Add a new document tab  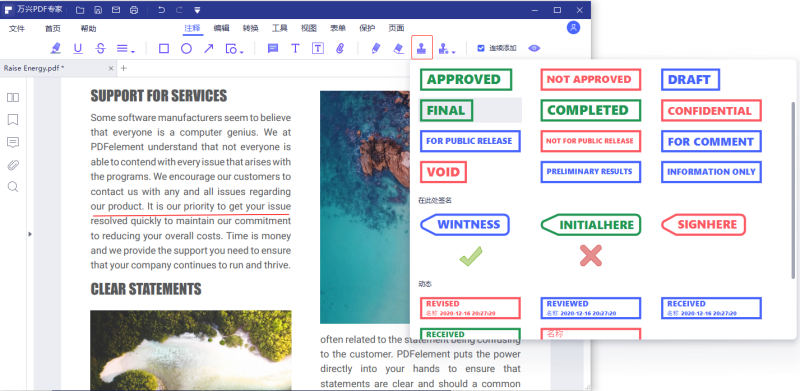[123, 68]
